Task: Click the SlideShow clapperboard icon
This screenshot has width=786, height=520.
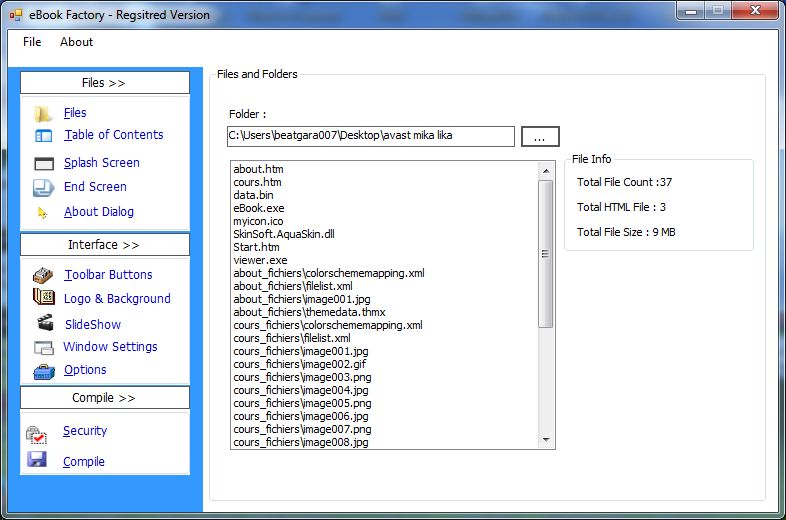Action: pyautogui.click(x=45, y=322)
